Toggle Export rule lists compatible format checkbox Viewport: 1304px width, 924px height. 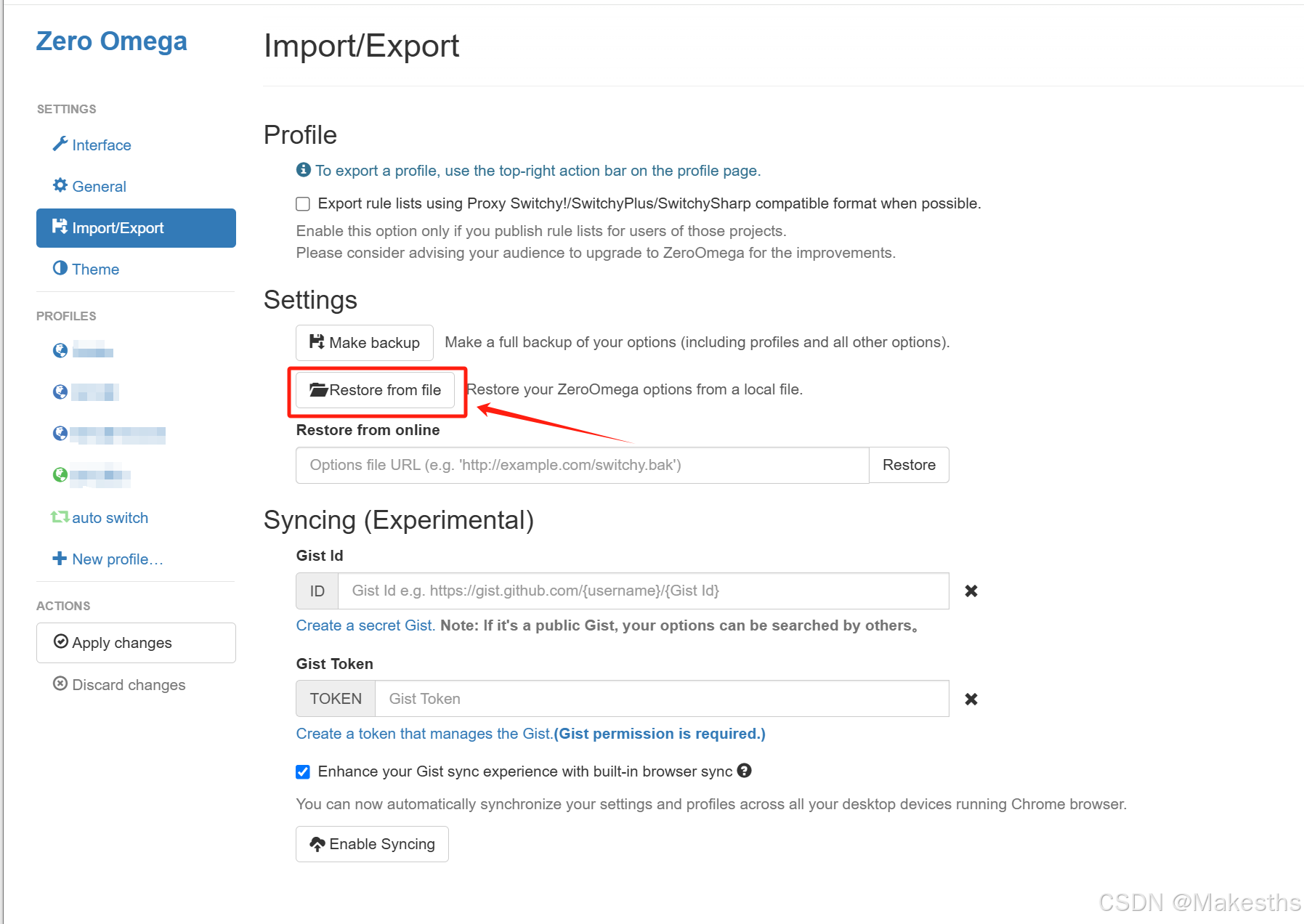pyautogui.click(x=303, y=204)
